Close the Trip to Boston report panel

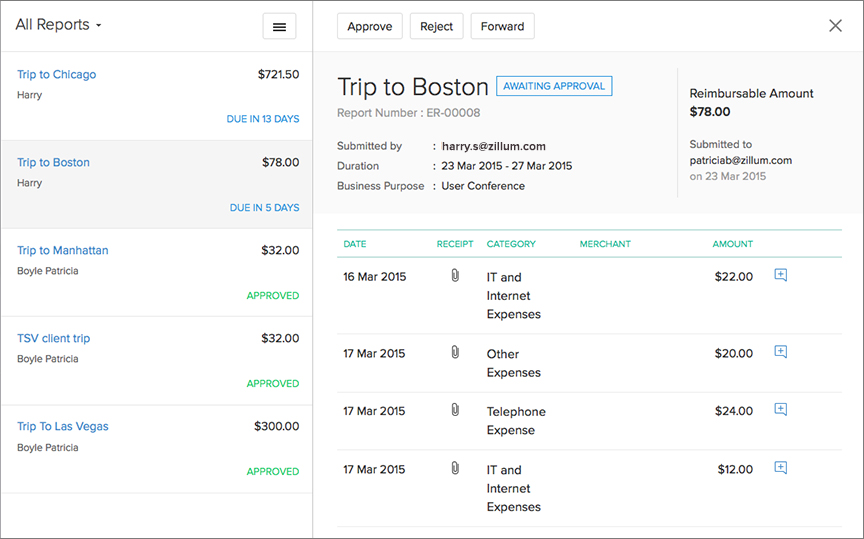836,26
